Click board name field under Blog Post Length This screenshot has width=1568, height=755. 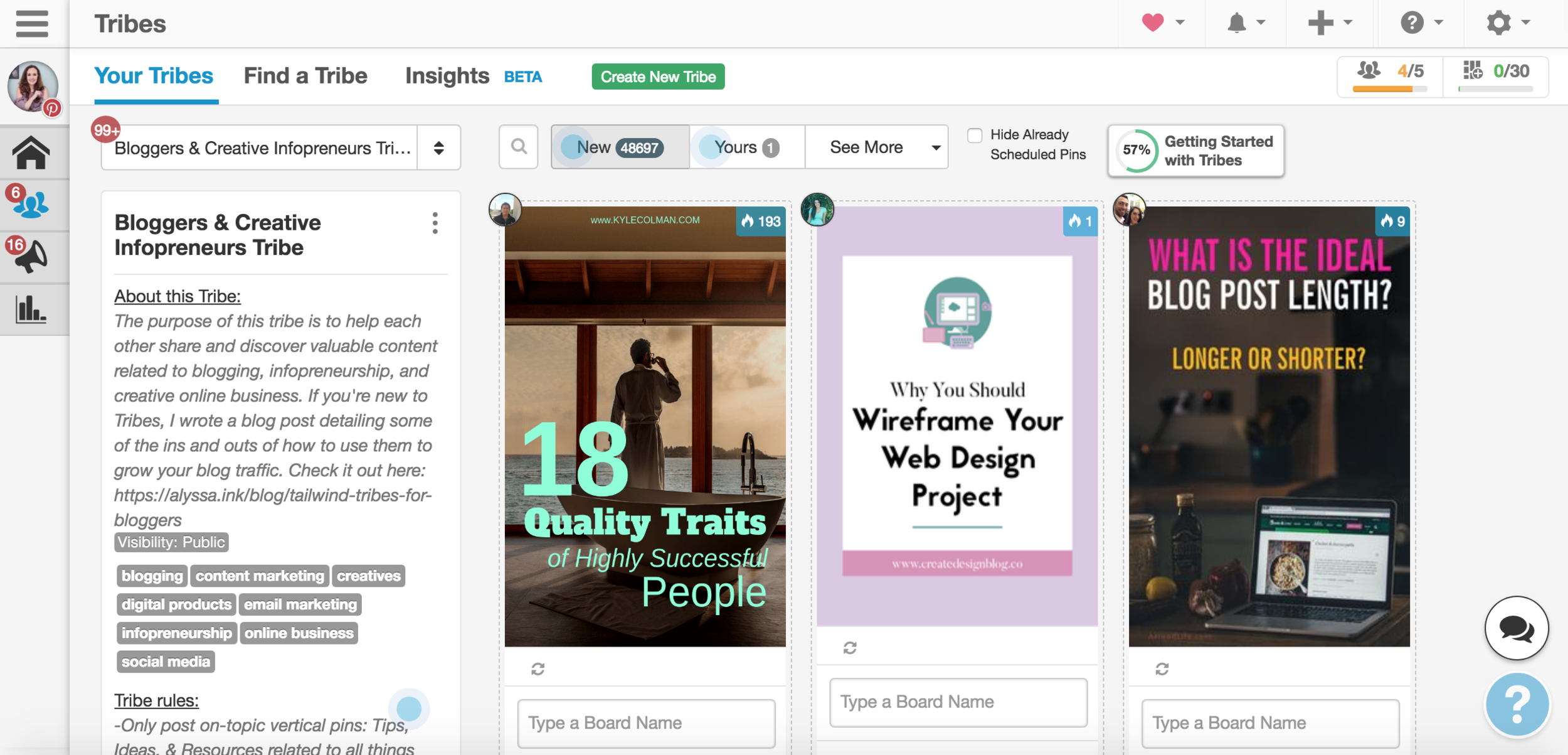(1270, 723)
